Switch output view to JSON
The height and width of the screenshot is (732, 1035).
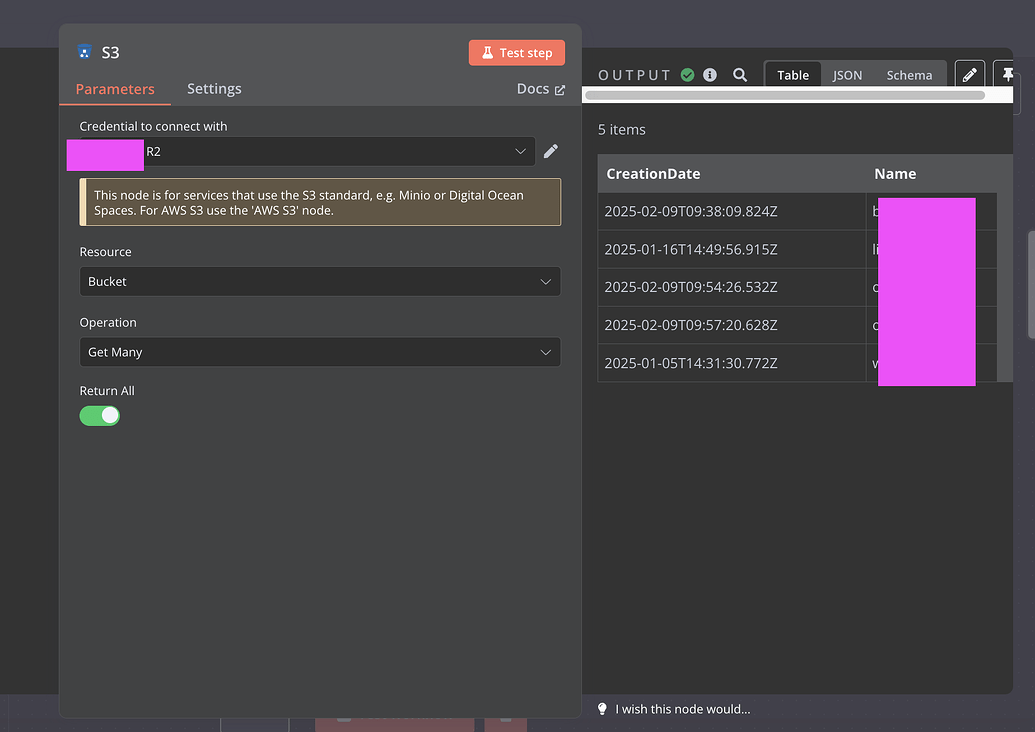847,74
